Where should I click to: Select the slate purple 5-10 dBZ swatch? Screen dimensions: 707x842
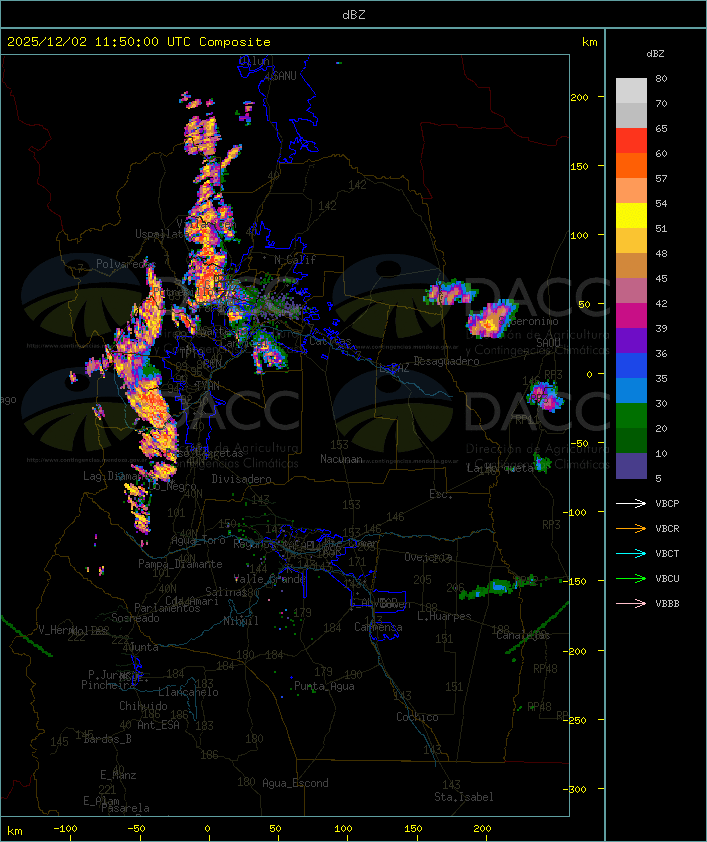(x=631, y=466)
